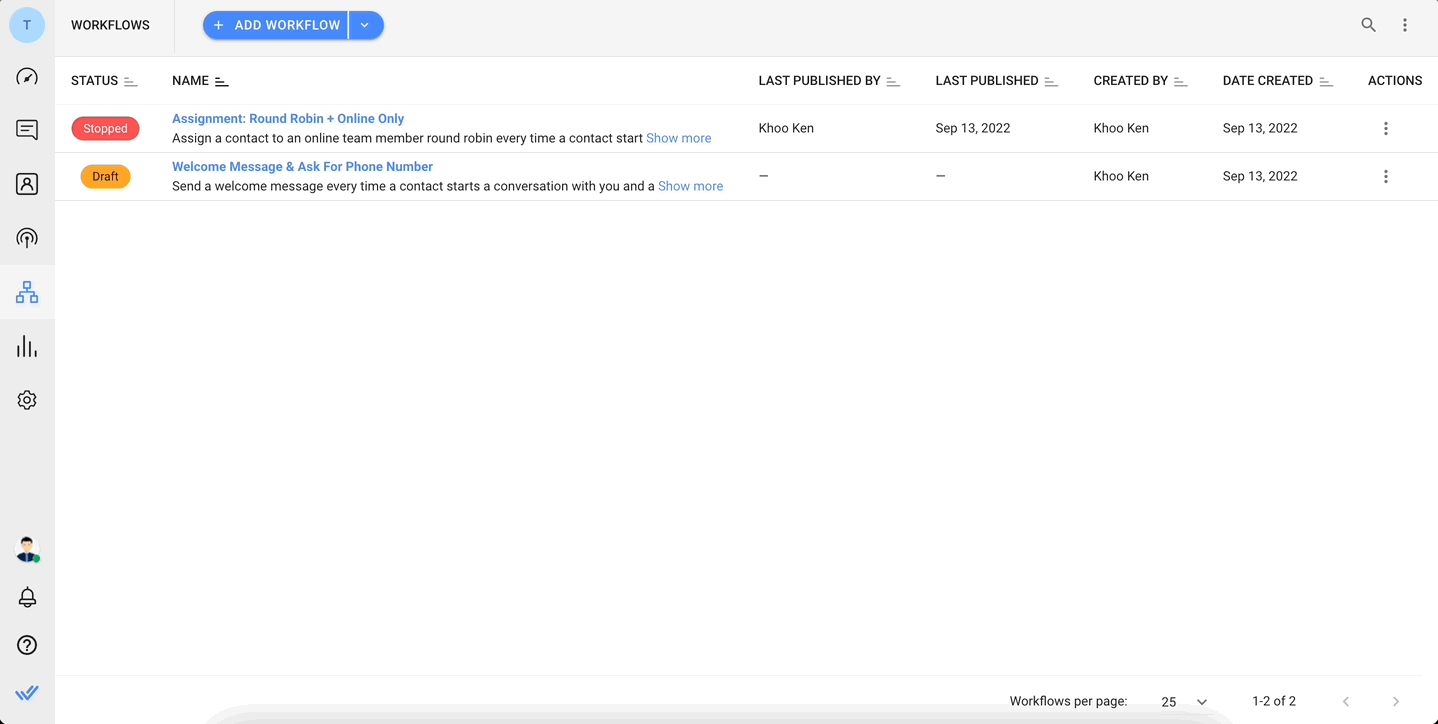
Task: Click Last Published date Sep 13, 2022
Action: click(972, 128)
